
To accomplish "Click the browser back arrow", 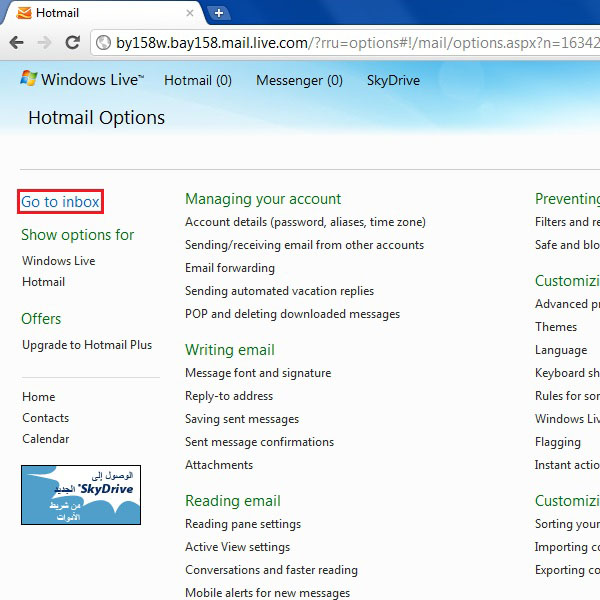I will (x=16, y=42).
